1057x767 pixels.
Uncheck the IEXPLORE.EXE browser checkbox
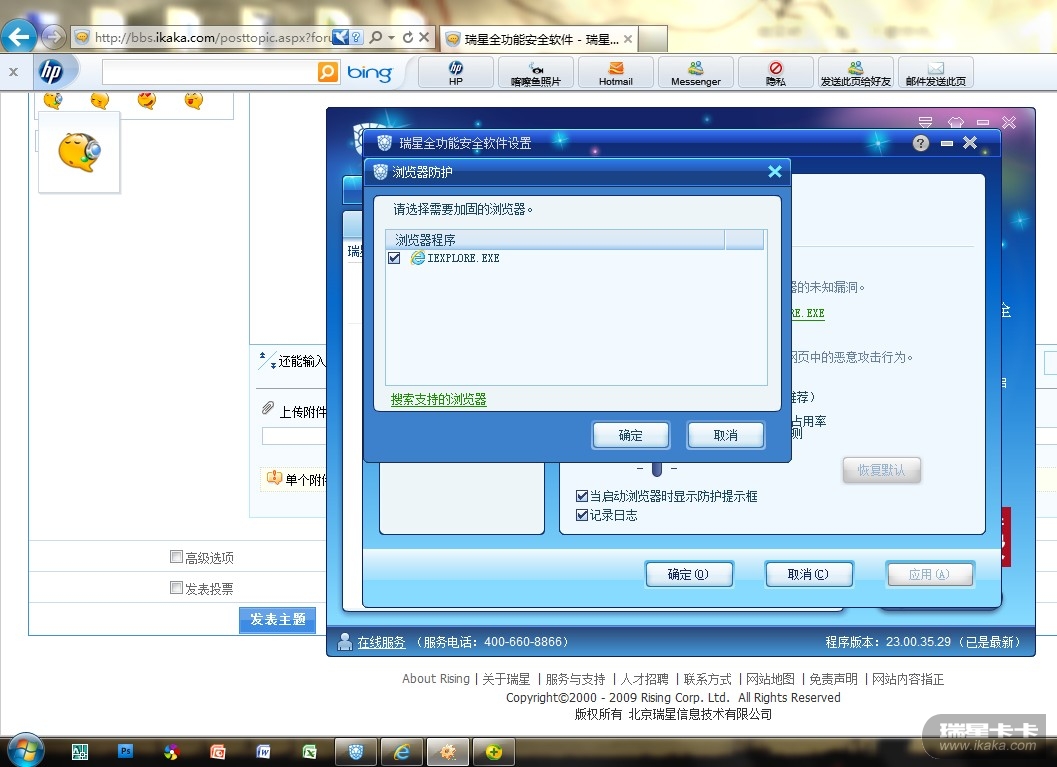click(x=394, y=258)
